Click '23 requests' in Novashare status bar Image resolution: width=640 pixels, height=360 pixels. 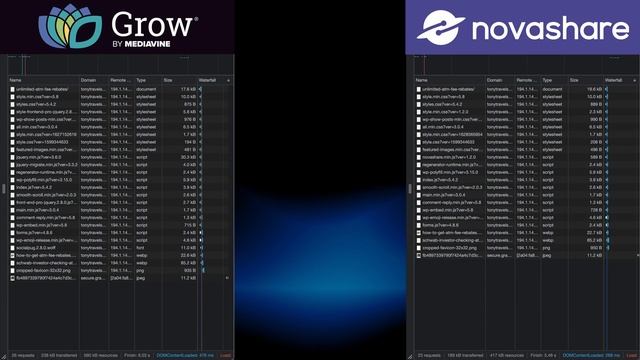tap(429, 356)
